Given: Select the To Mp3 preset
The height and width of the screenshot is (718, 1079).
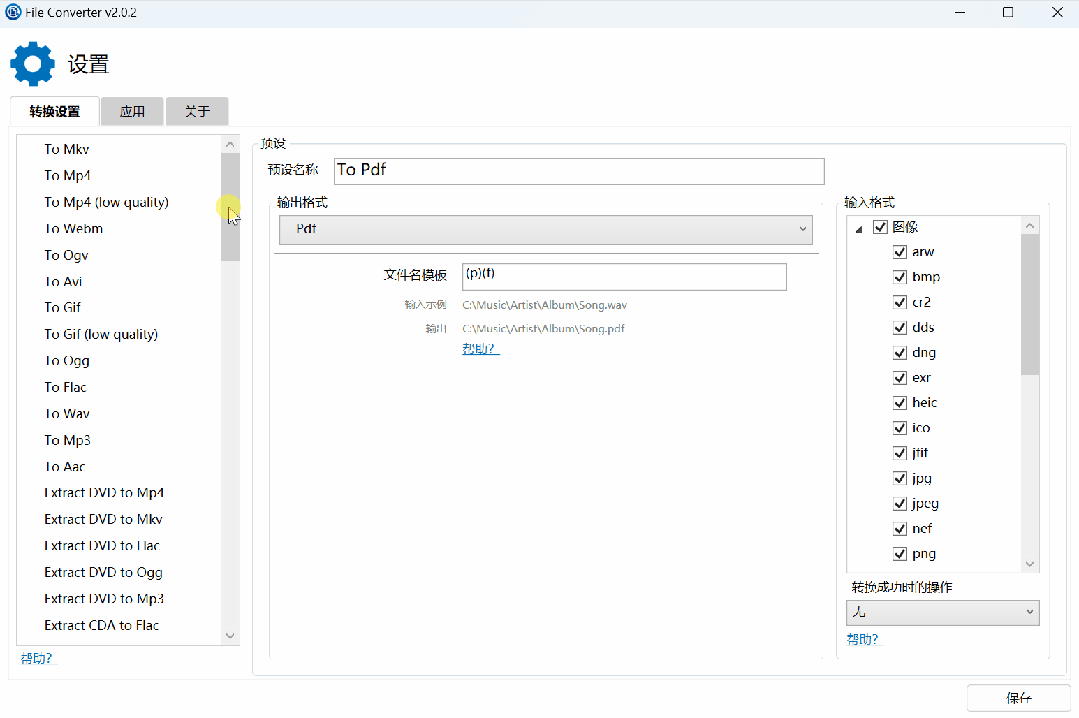Looking at the screenshot, I should [67, 440].
